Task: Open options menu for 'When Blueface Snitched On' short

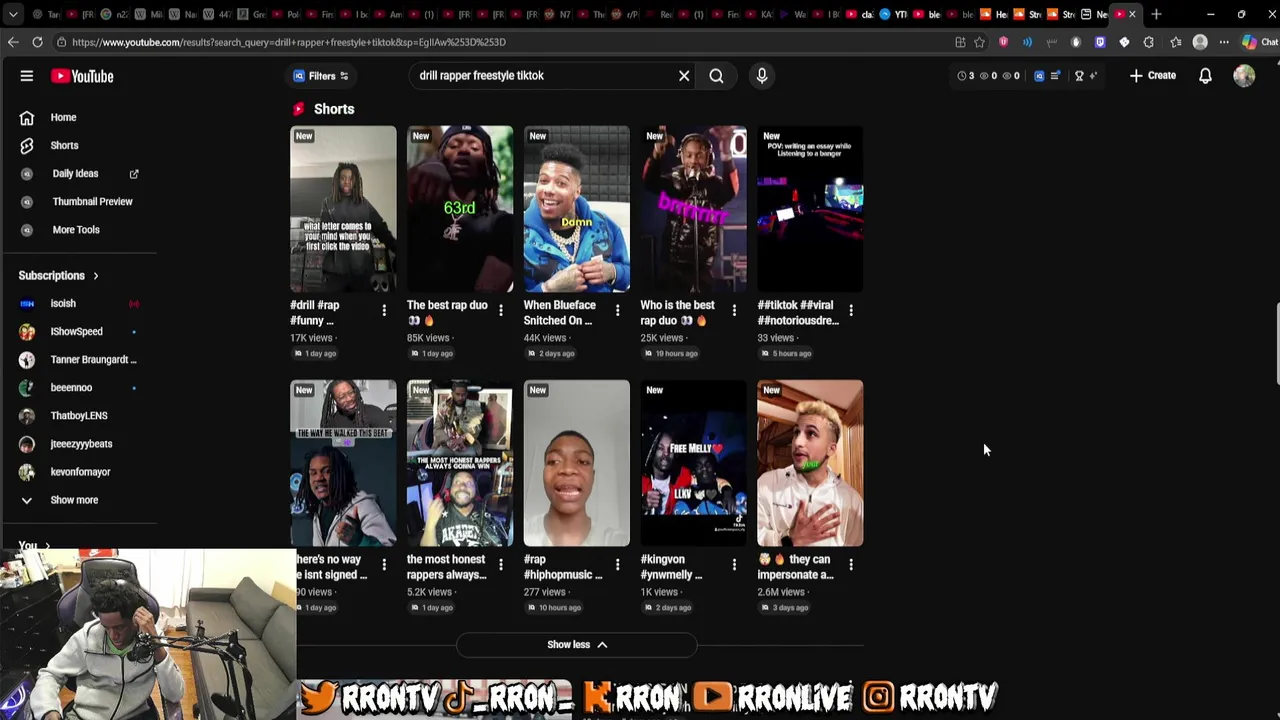Action: (x=617, y=311)
